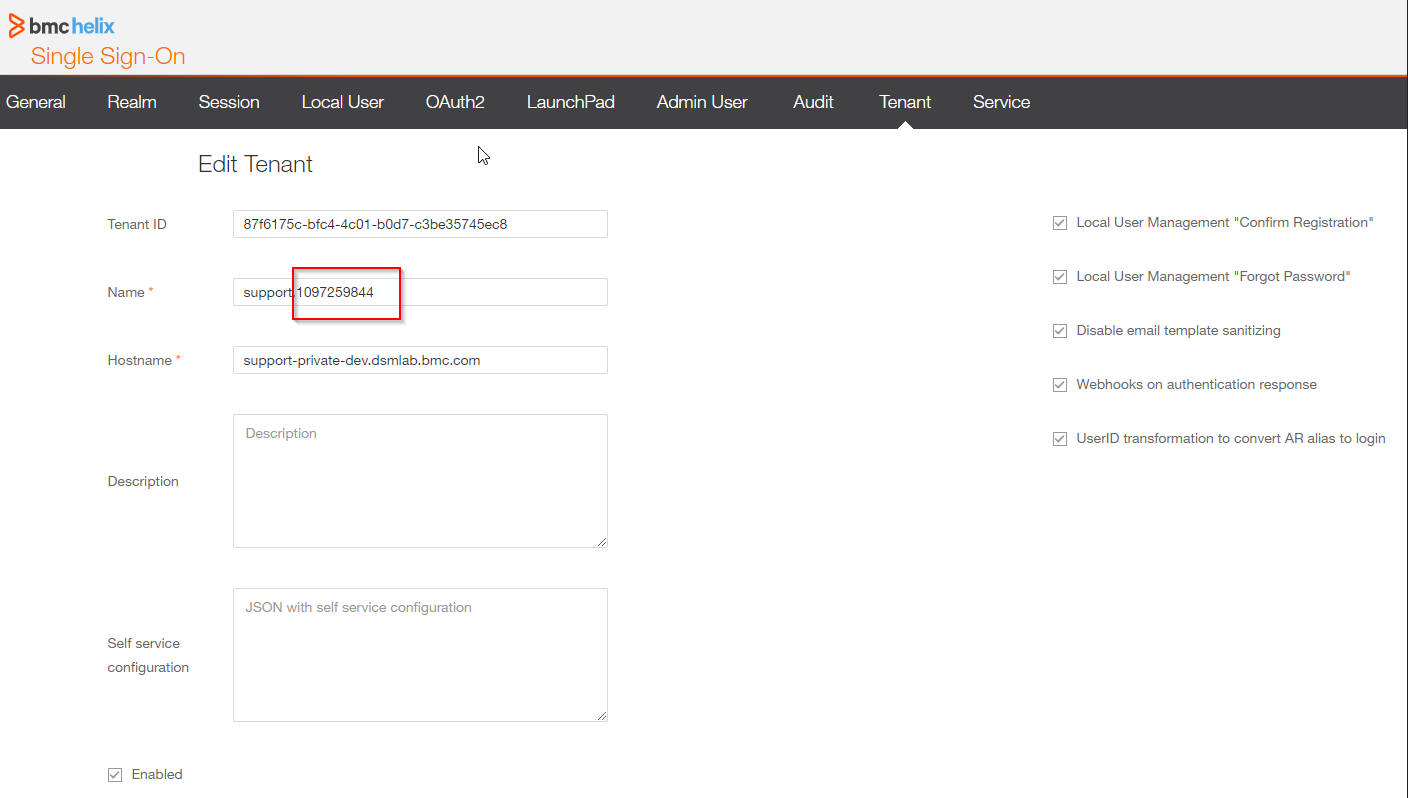Open the General tab

[36, 102]
